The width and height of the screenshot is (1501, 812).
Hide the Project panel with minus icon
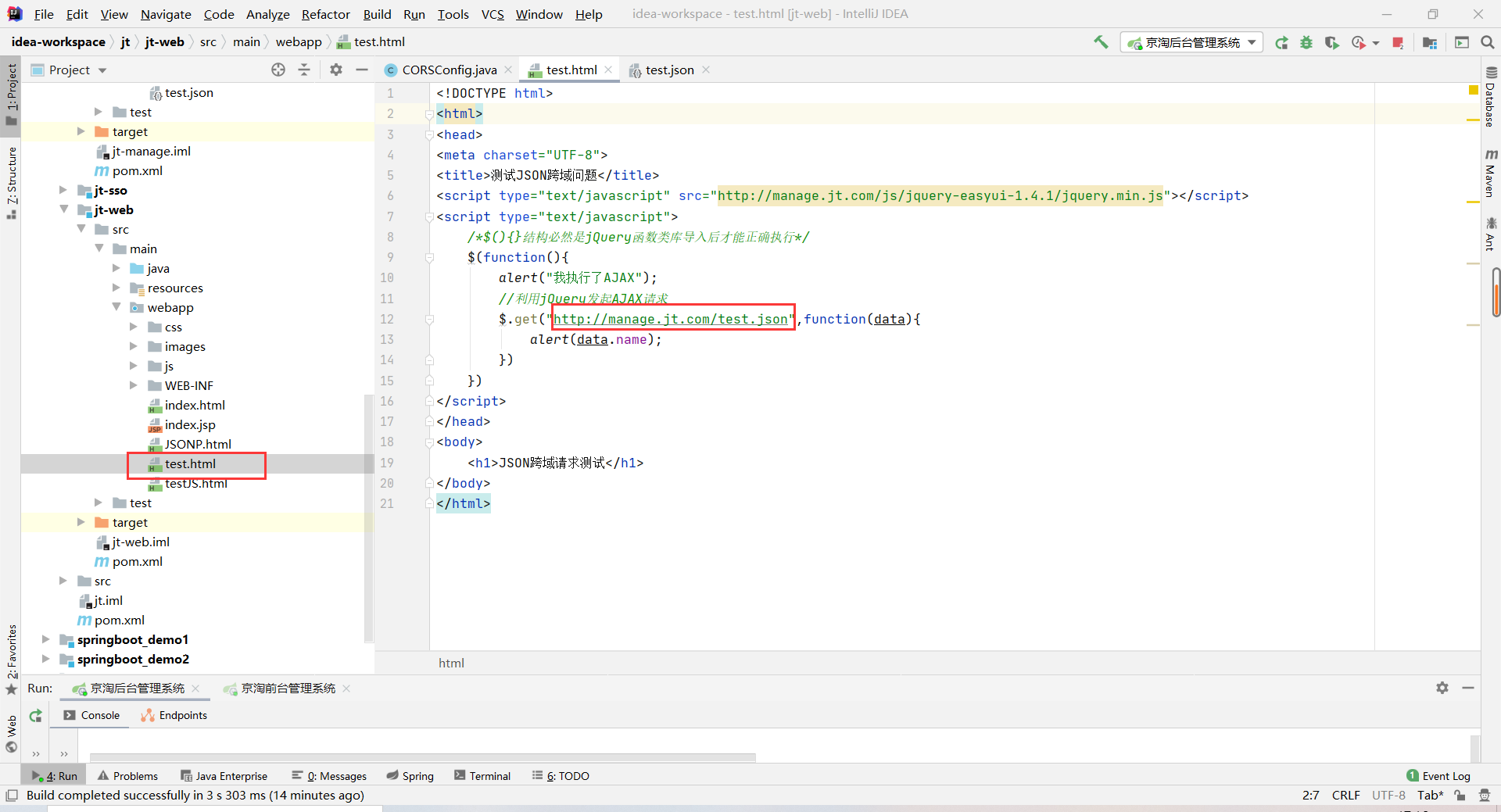point(361,70)
